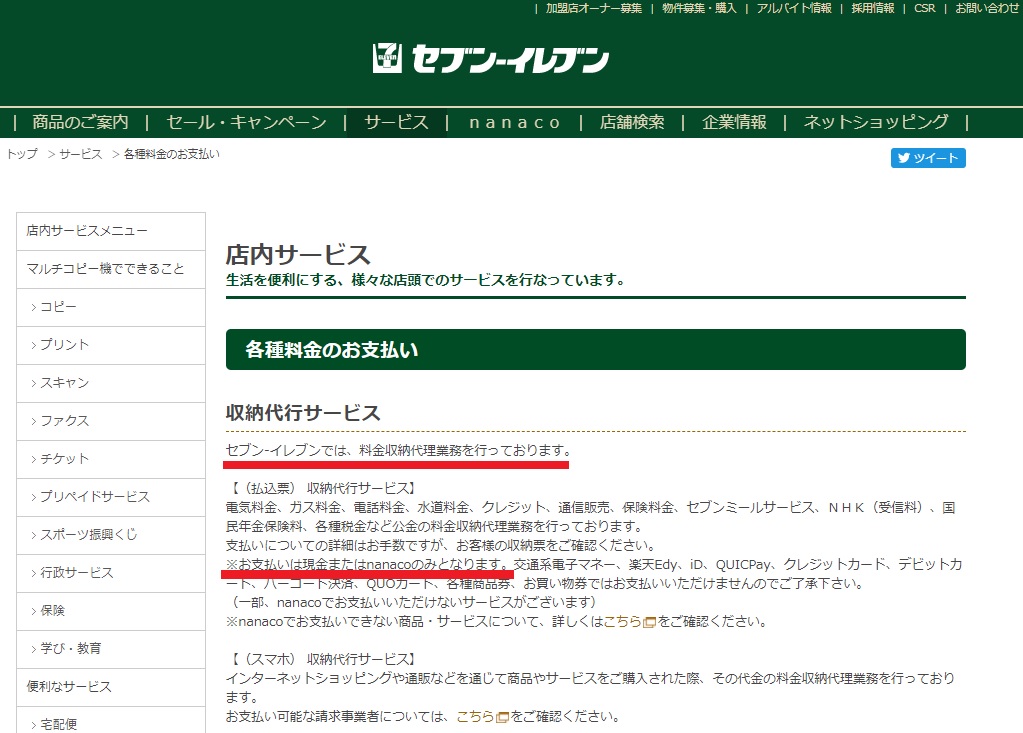Open 採用情報 top link
Screen dimensions: 1023x733
point(872,8)
